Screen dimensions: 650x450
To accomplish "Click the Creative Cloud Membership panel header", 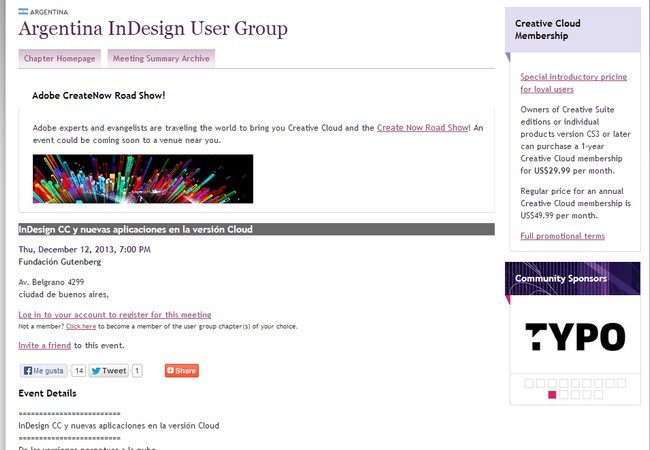I will click(x=572, y=29).
